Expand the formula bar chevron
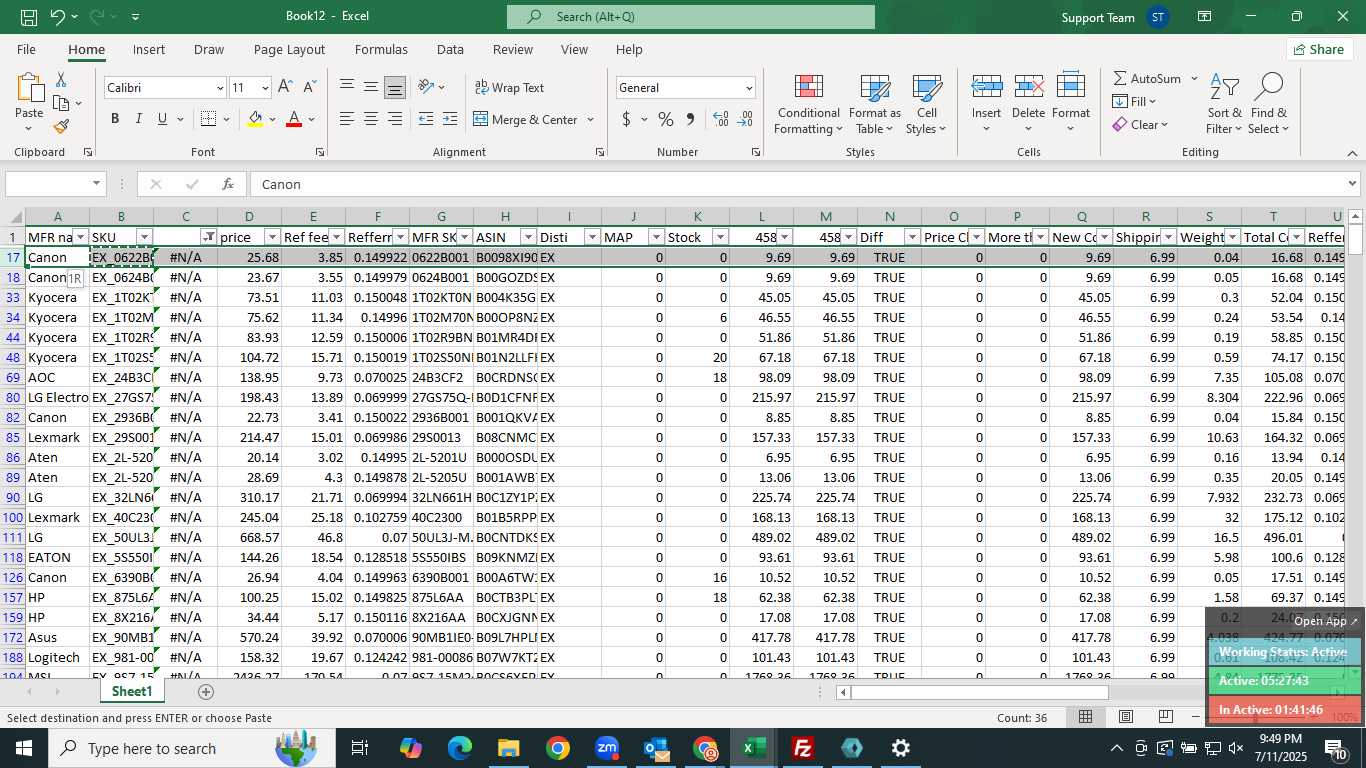1366x768 pixels. (x=1352, y=184)
